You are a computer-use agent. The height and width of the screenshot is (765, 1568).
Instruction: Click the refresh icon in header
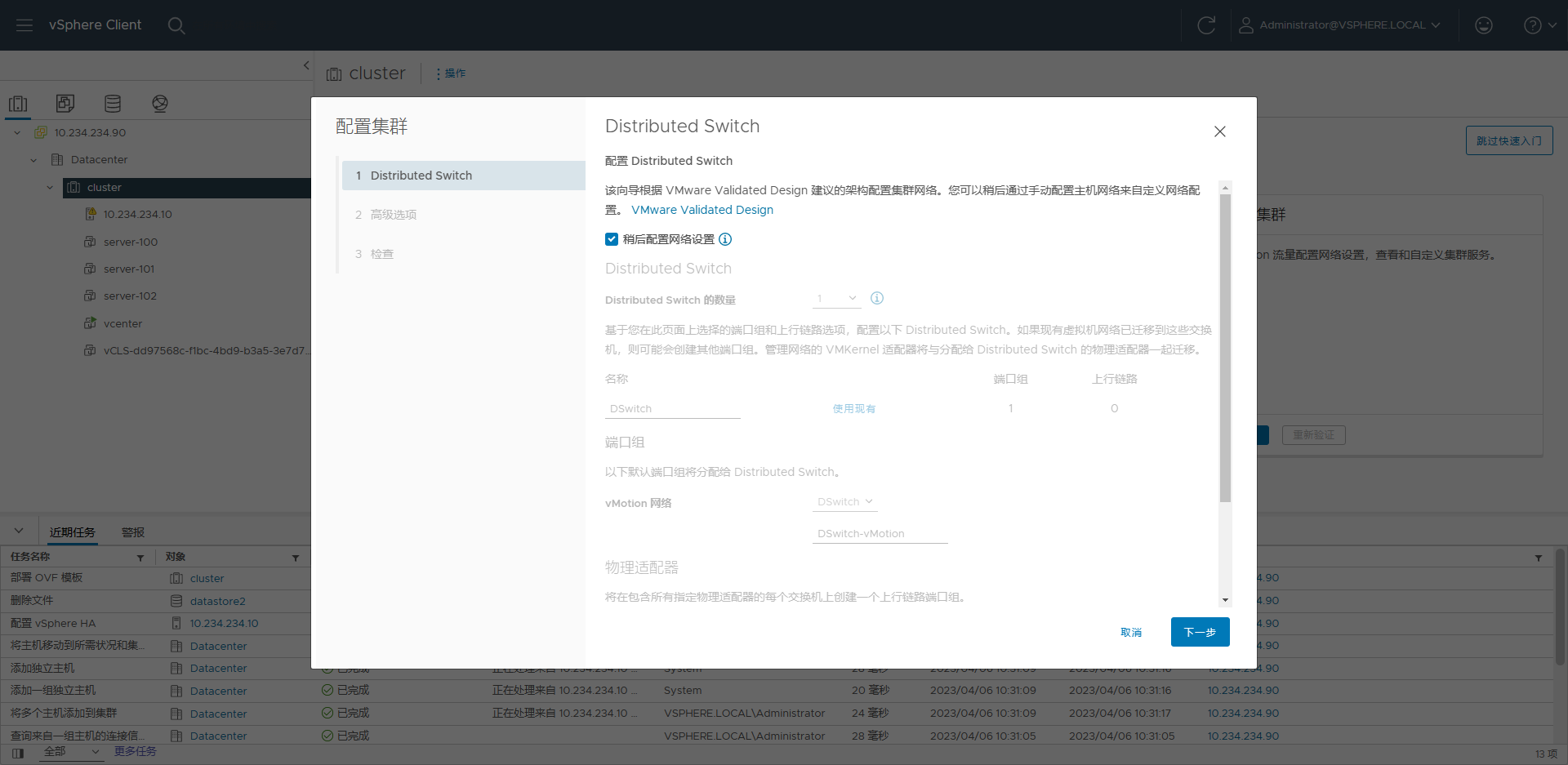click(1205, 25)
